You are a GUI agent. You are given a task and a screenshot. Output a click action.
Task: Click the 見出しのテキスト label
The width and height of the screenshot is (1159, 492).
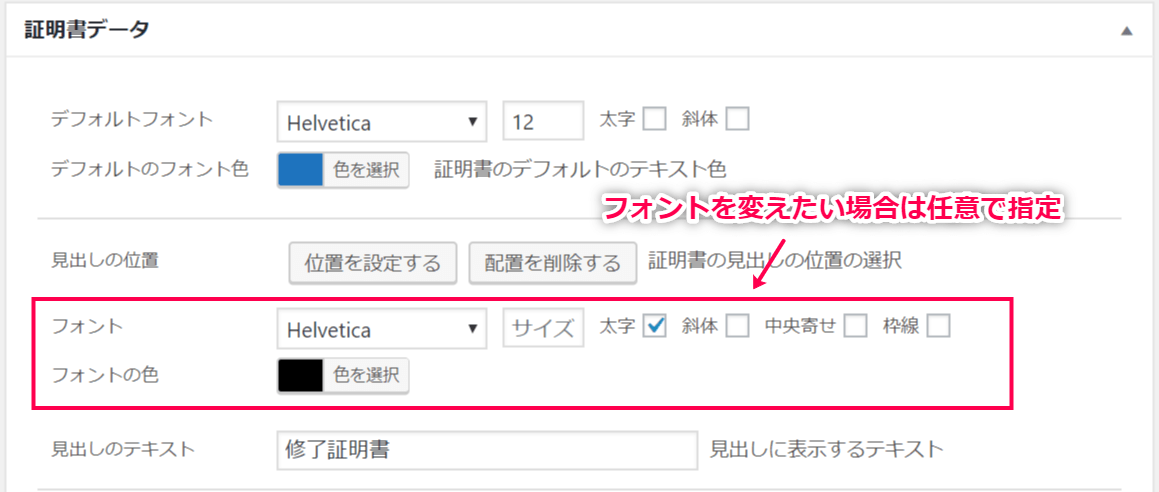(x=122, y=448)
